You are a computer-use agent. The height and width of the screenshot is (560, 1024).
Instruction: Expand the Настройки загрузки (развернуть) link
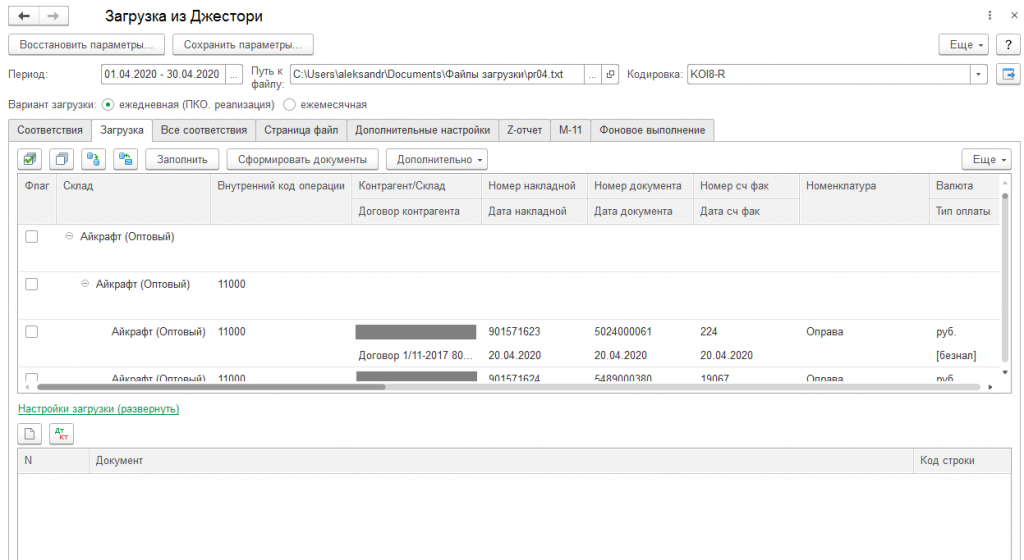98,409
